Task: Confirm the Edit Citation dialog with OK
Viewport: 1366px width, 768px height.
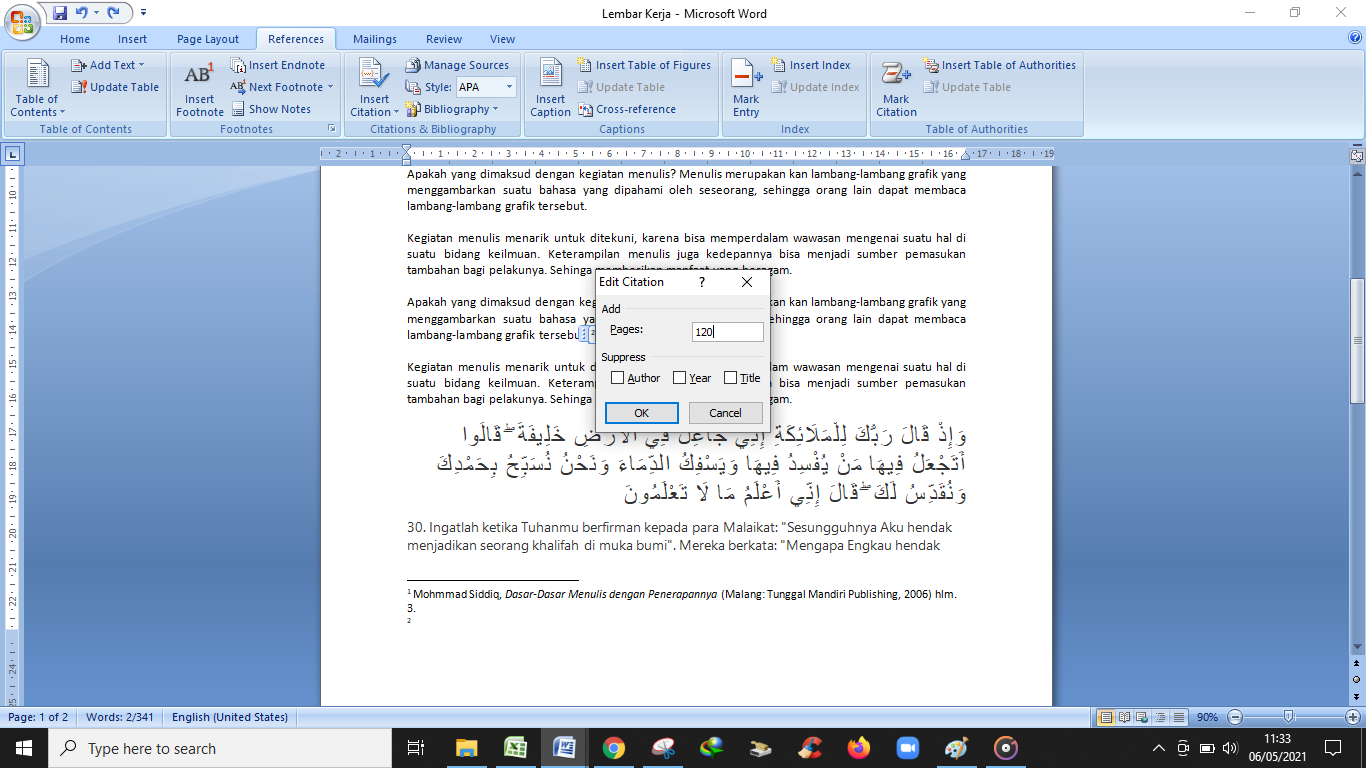Action: 641,413
